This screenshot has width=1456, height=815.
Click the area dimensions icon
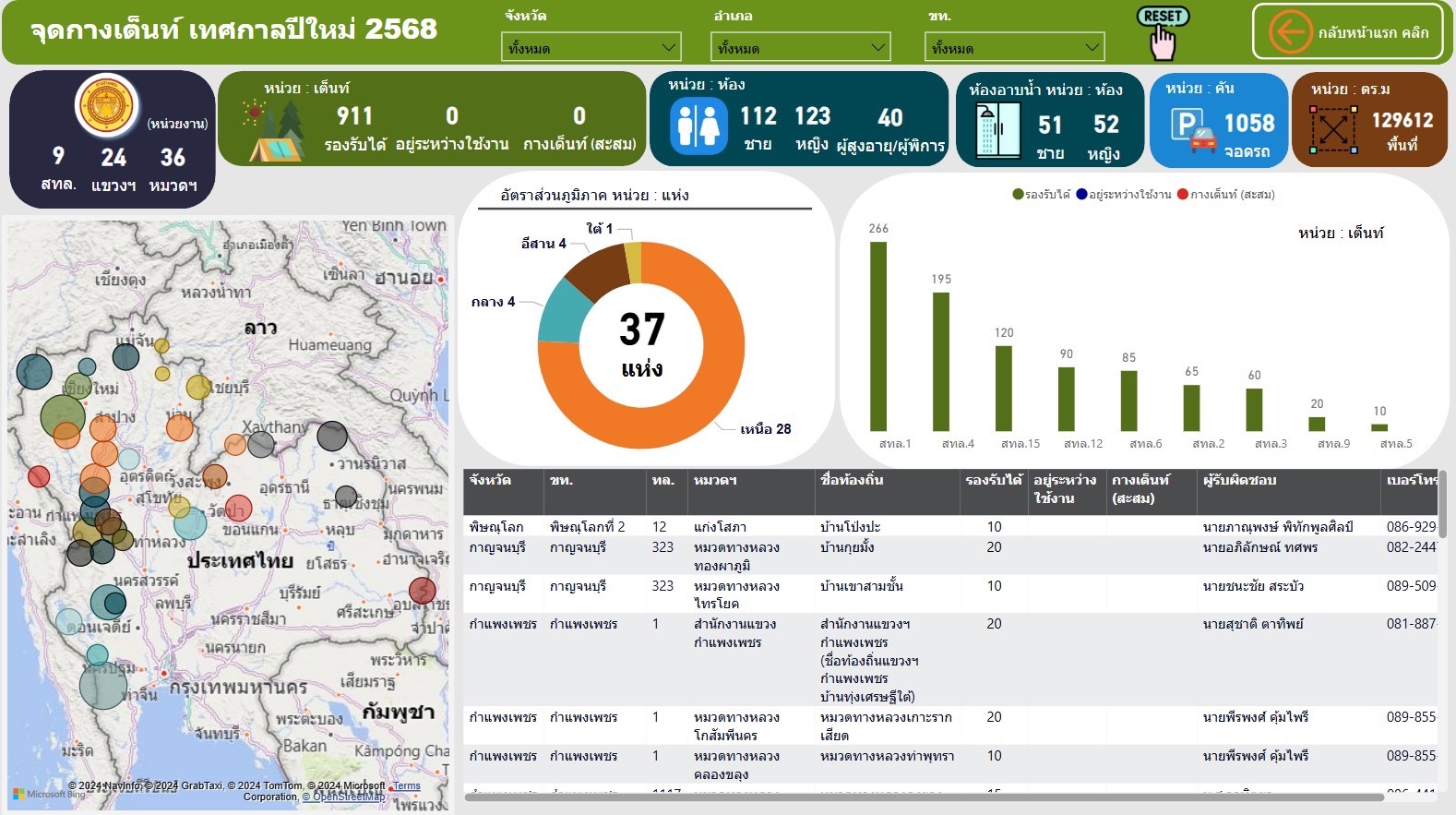point(1333,130)
